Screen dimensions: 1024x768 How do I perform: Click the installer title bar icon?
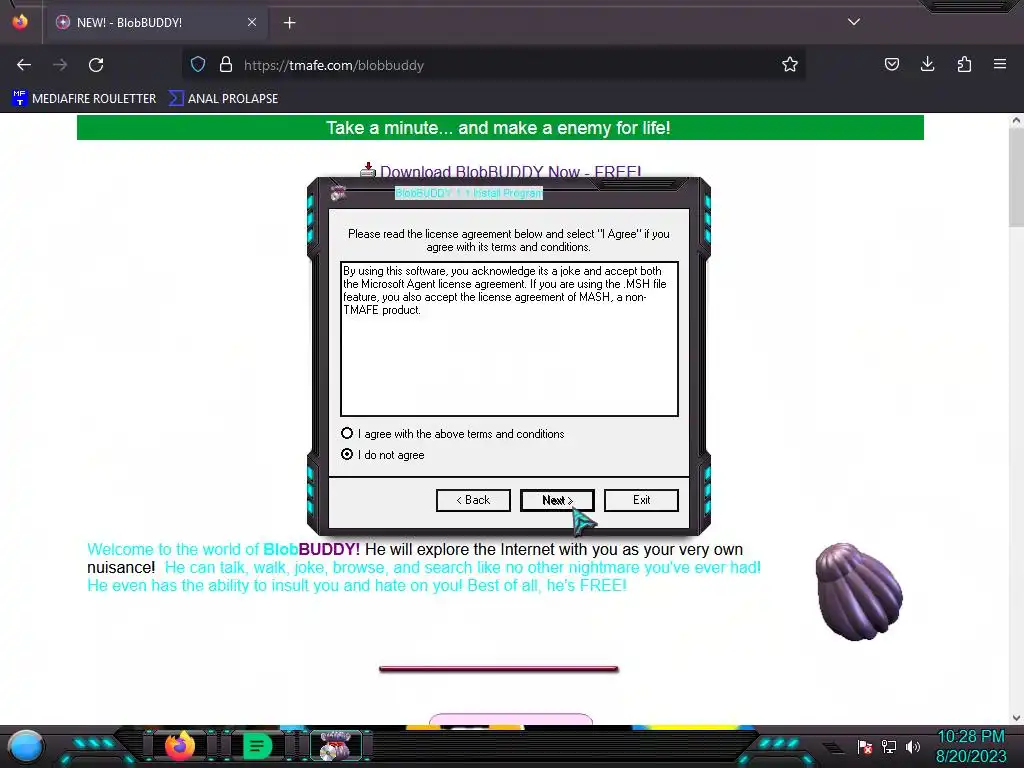338,193
